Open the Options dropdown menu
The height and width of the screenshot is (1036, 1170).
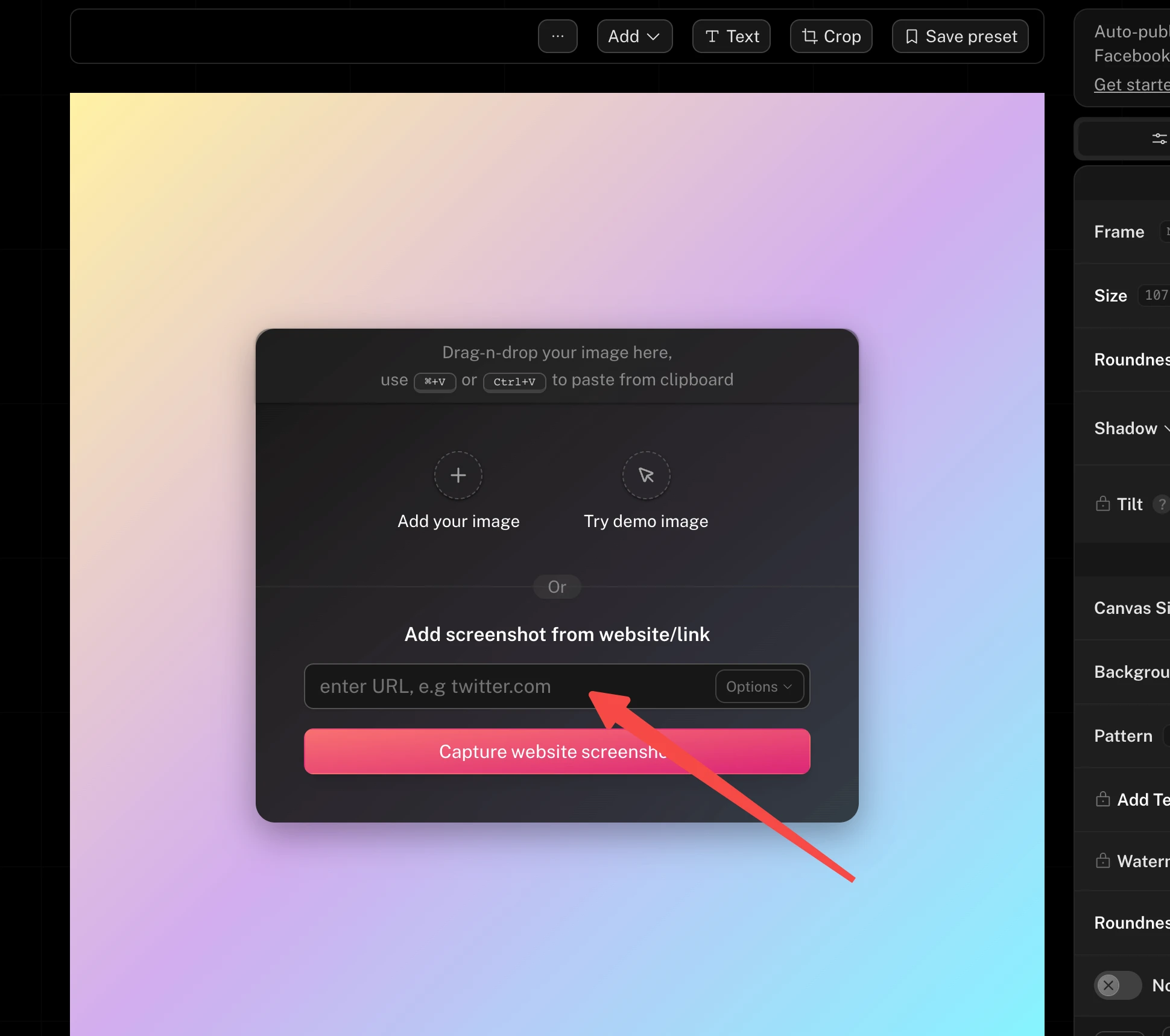[758, 686]
